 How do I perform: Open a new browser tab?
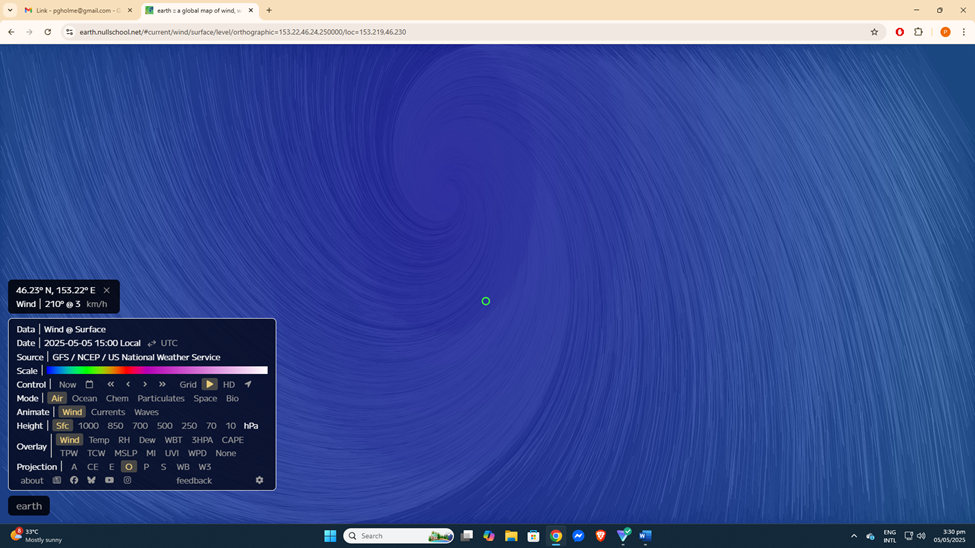269,11
